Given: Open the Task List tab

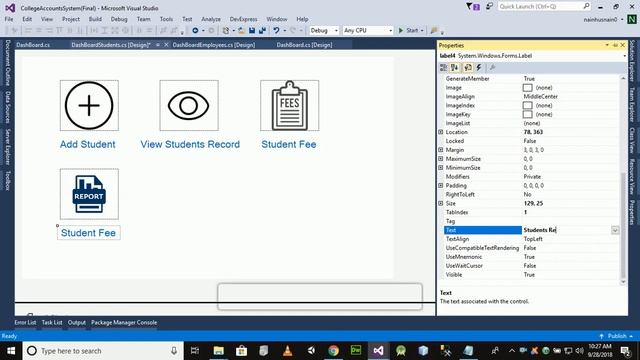Looking at the screenshot, I should pyautogui.click(x=52, y=322).
